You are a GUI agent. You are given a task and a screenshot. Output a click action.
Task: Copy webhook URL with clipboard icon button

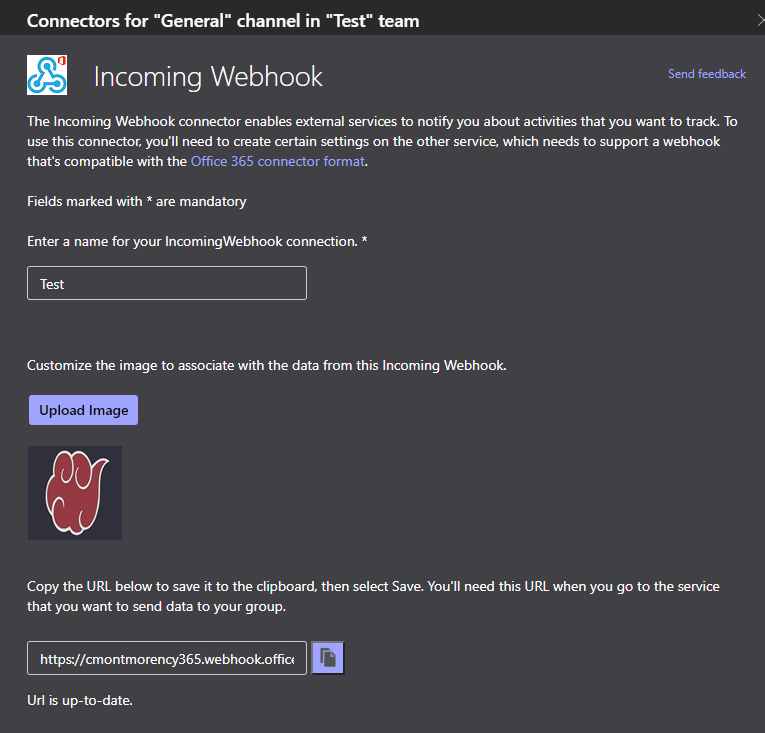pyautogui.click(x=328, y=658)
